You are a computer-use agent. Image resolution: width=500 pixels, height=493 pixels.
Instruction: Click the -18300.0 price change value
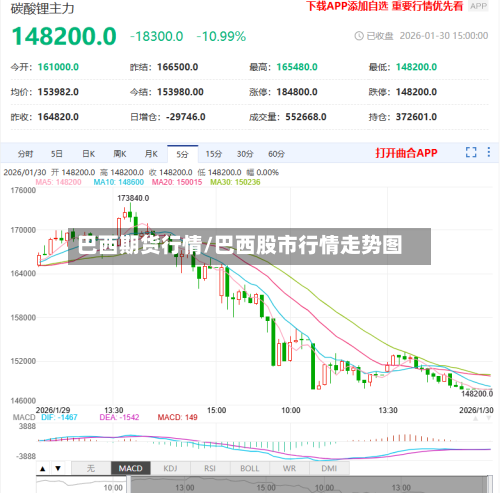coord(157,36)
